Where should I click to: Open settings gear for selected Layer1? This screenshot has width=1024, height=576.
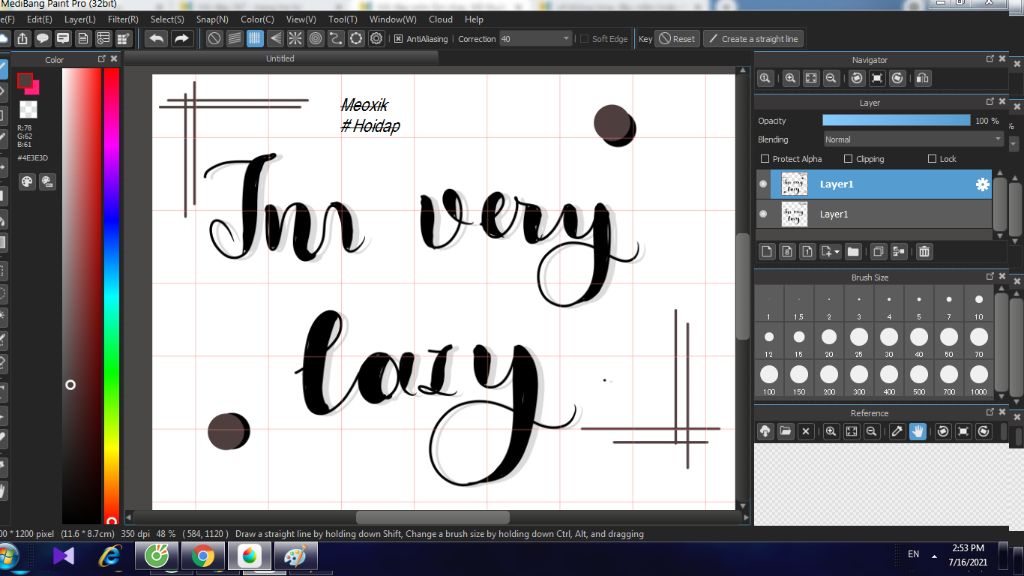click(x=982, y=184)
